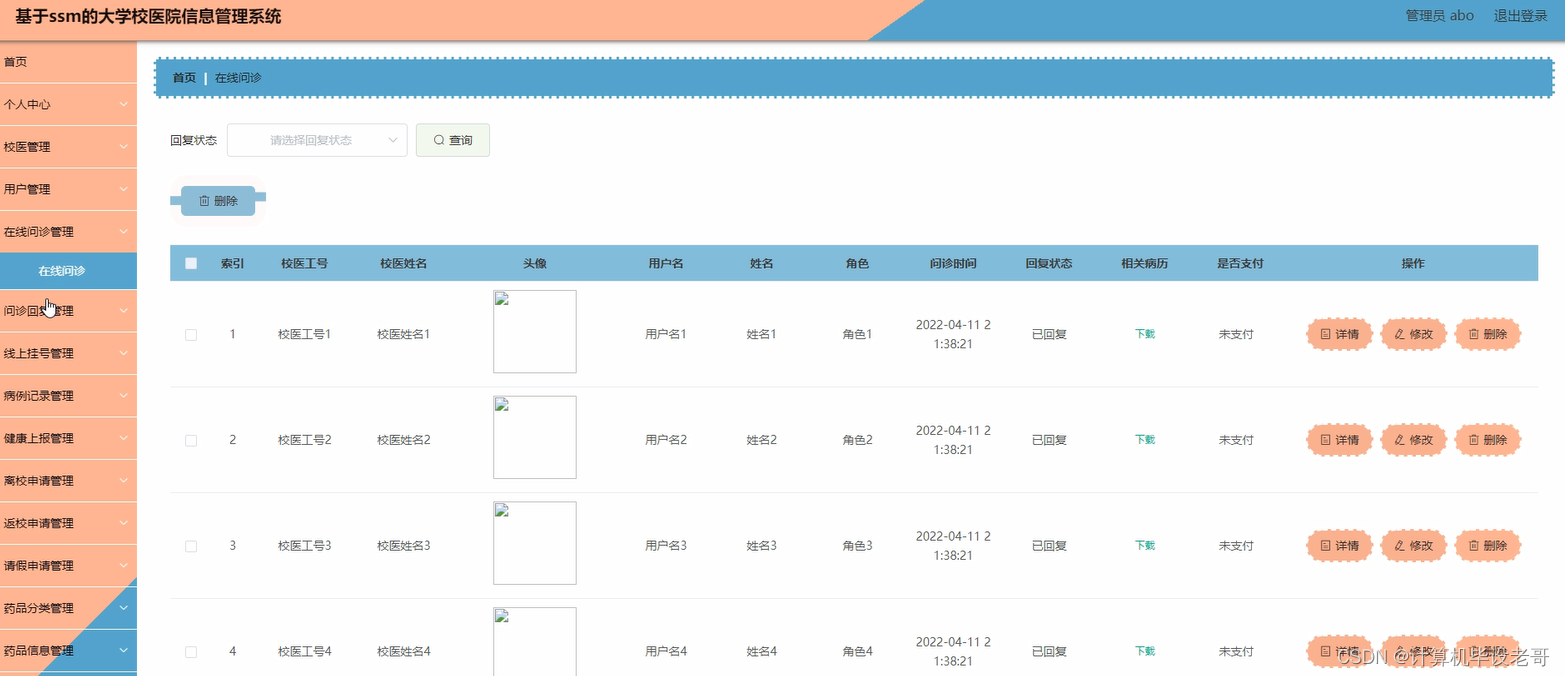Click 修改 for row 校医工号2

1414,440
